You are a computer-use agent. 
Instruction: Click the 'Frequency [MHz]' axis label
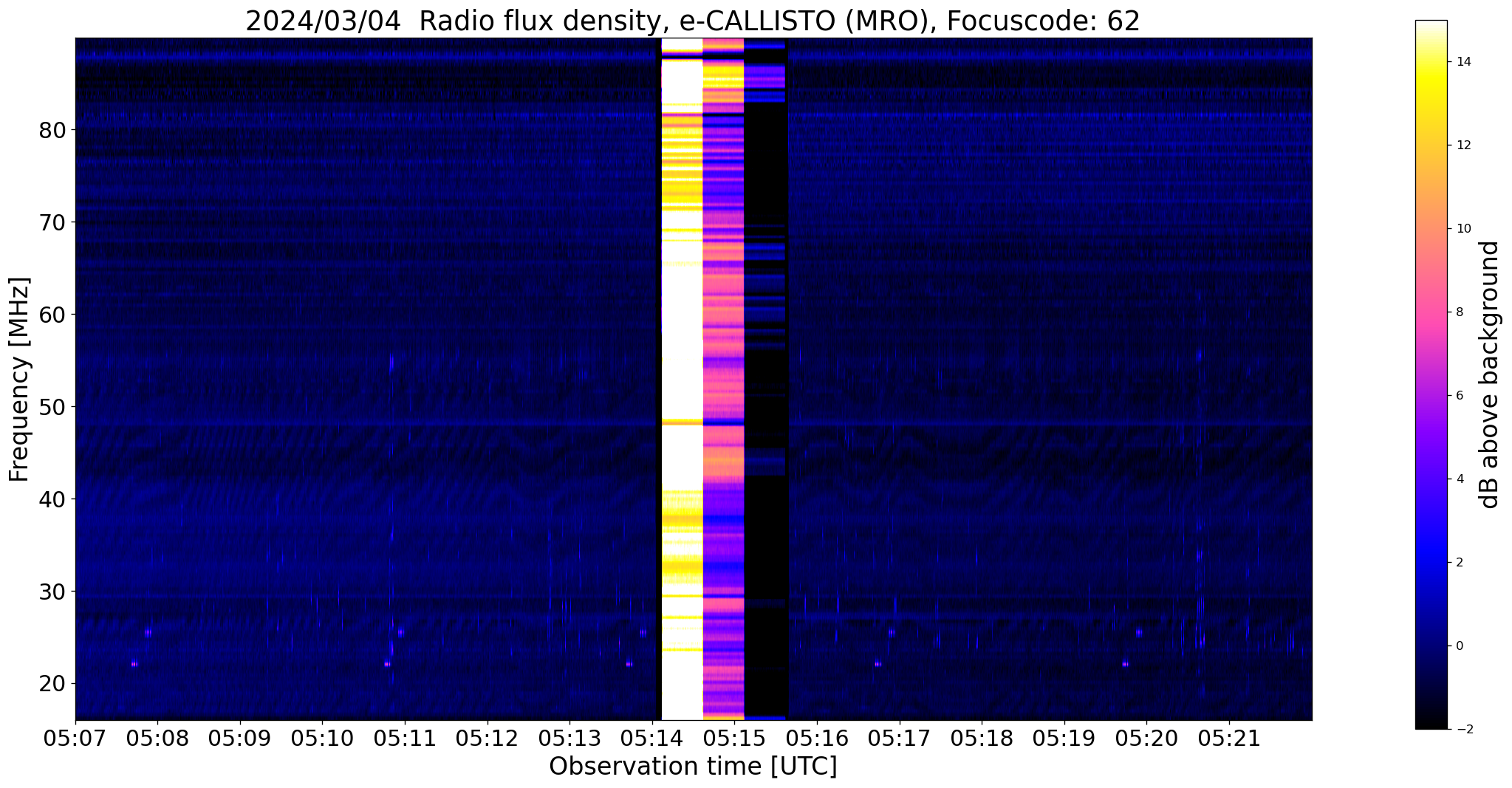pyautogui.click(x=19, y=380)
